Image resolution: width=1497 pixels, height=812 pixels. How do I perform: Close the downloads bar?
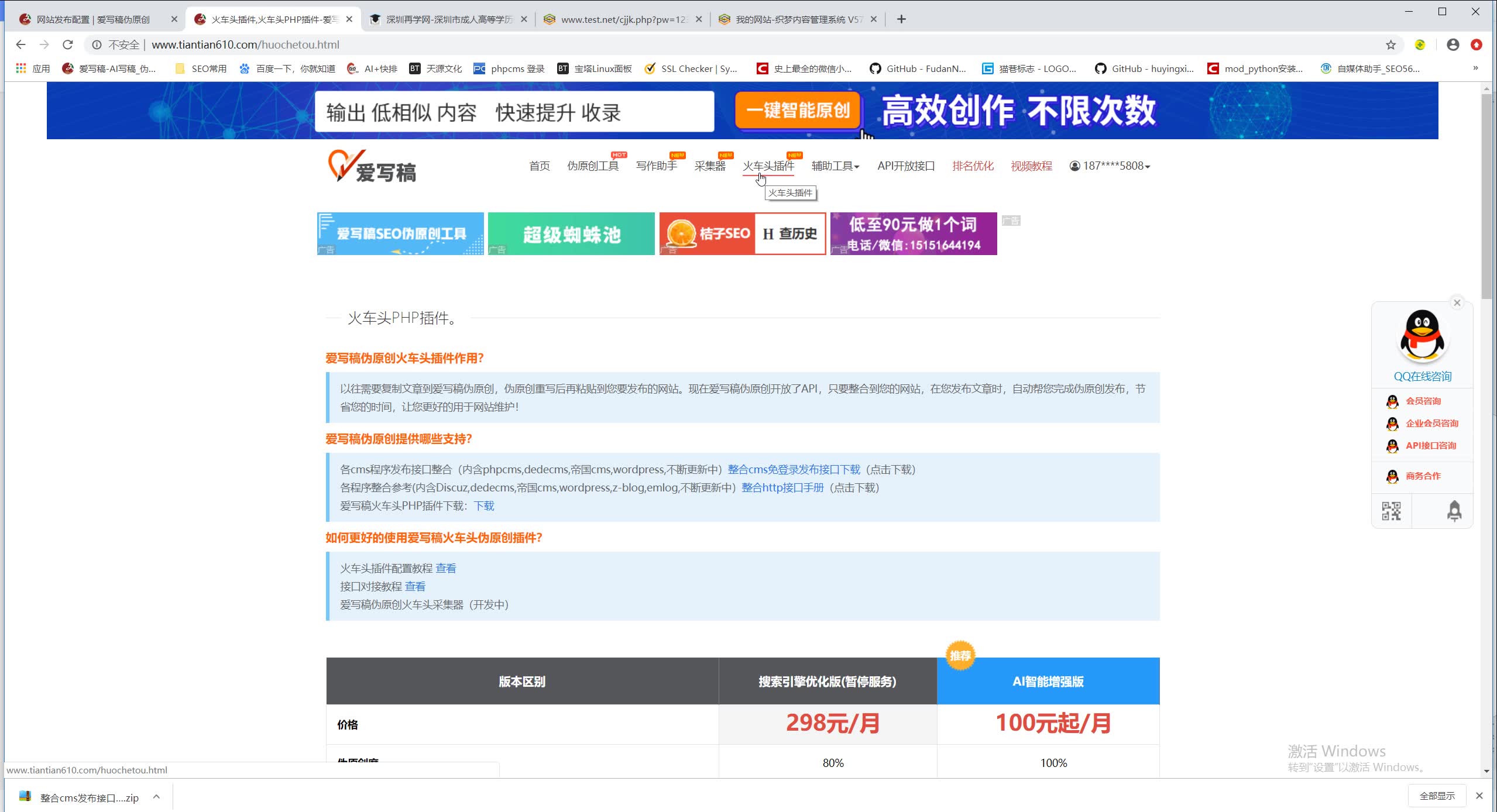(x=1479, y=796)
